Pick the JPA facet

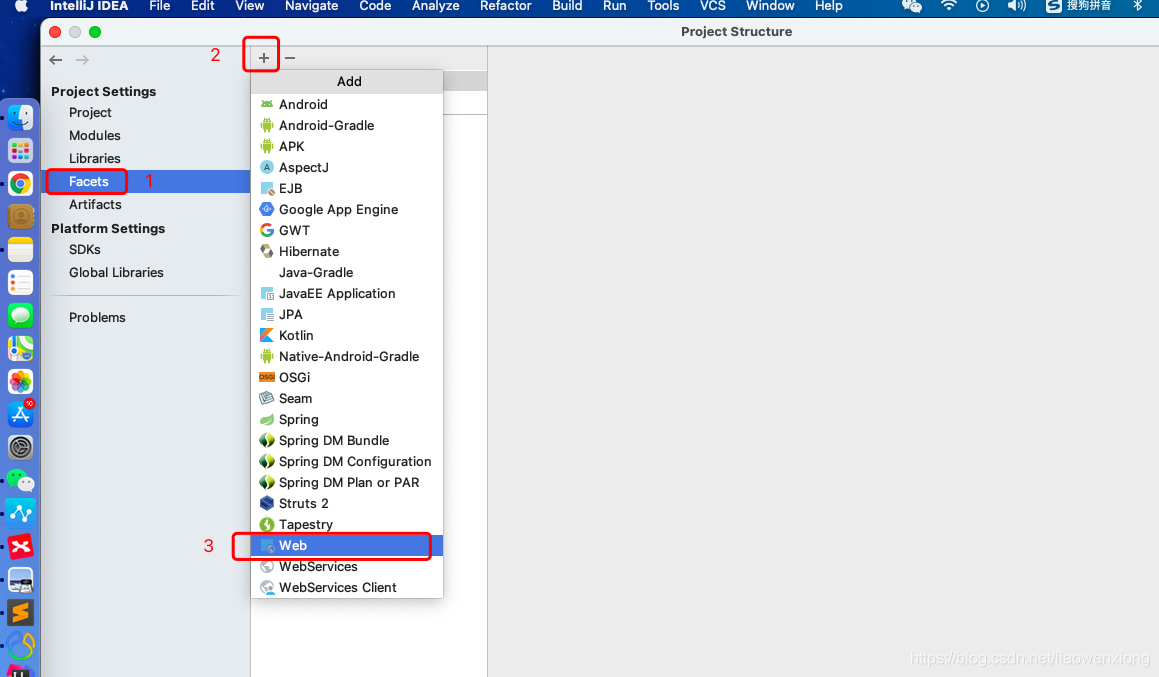[x=347, y=314]
